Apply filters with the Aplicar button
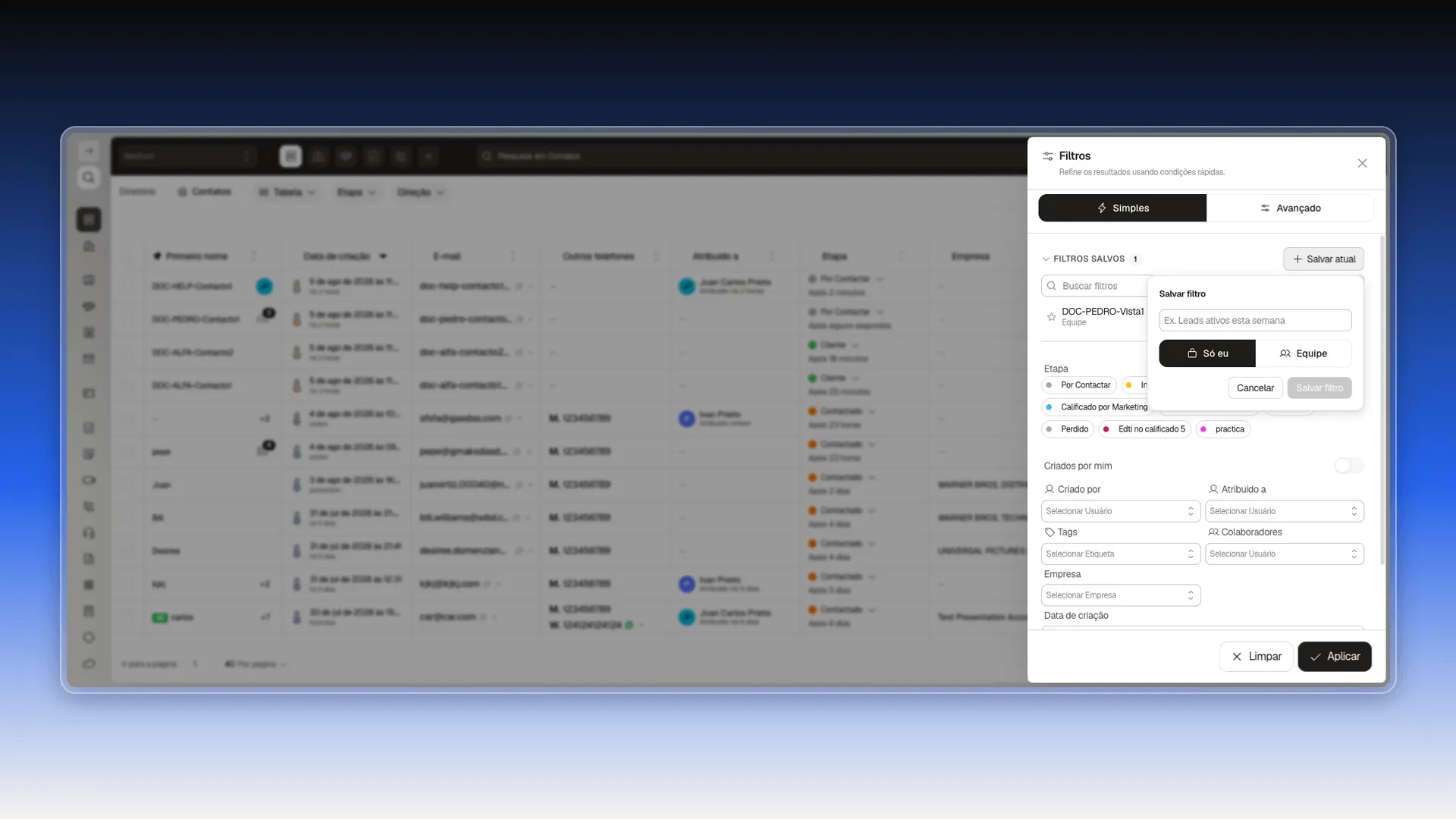Viewport: 1456px width, 819px height. click(x=1335, y=657)
